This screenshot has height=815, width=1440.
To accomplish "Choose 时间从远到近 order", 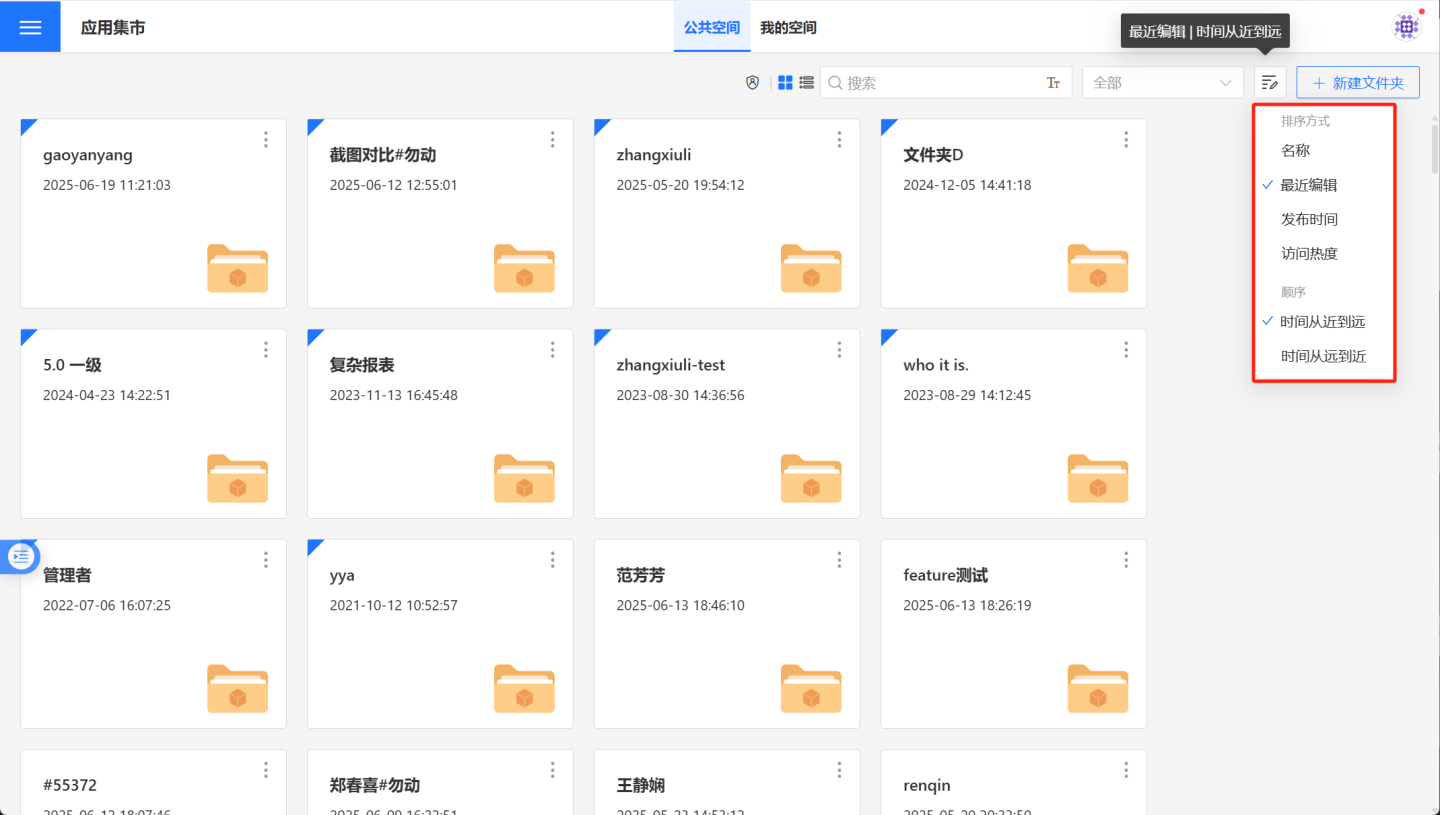I will coord(1323,356).
